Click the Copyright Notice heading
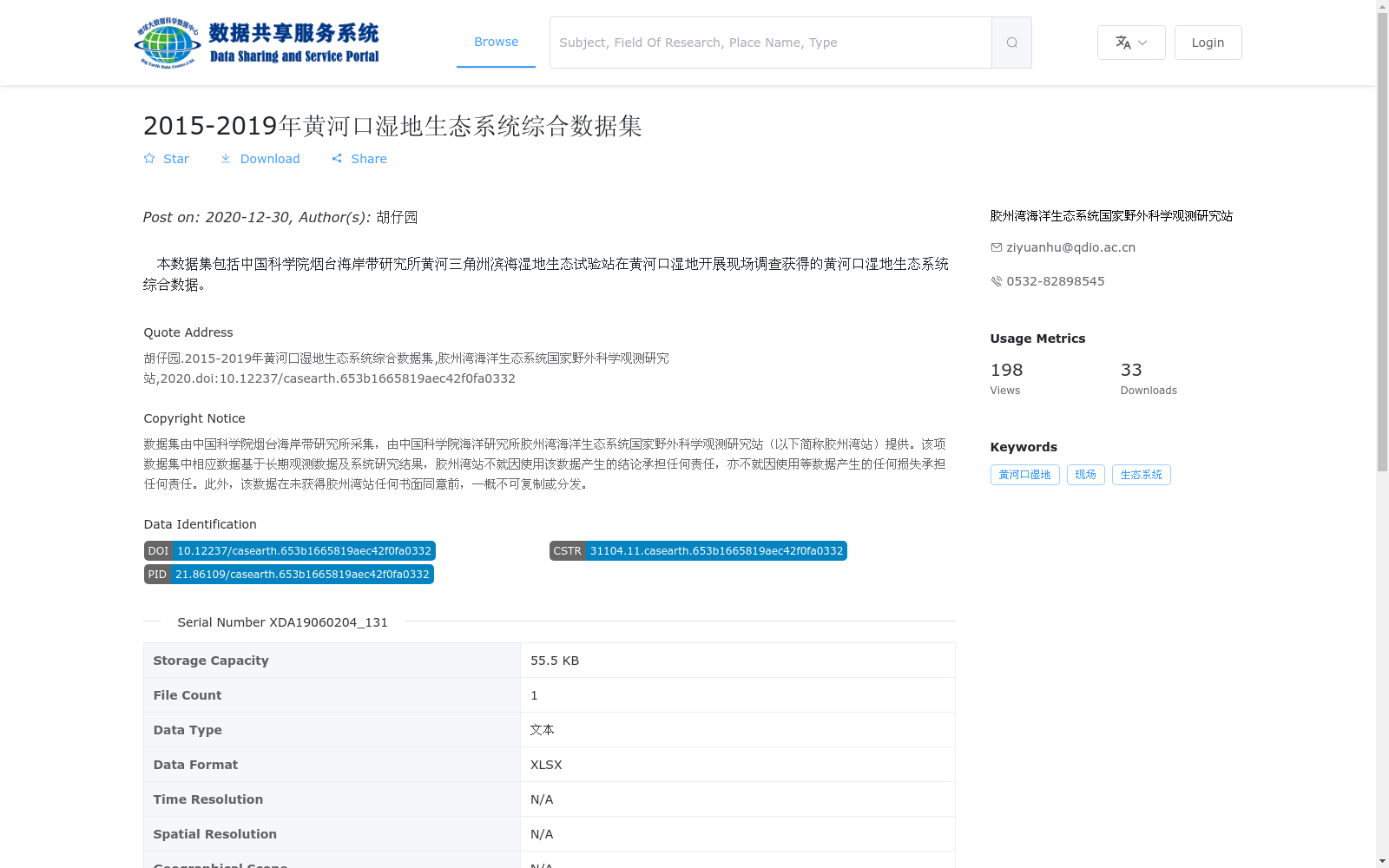This screenshot has height=868, width=1389. tap(194, 418)
